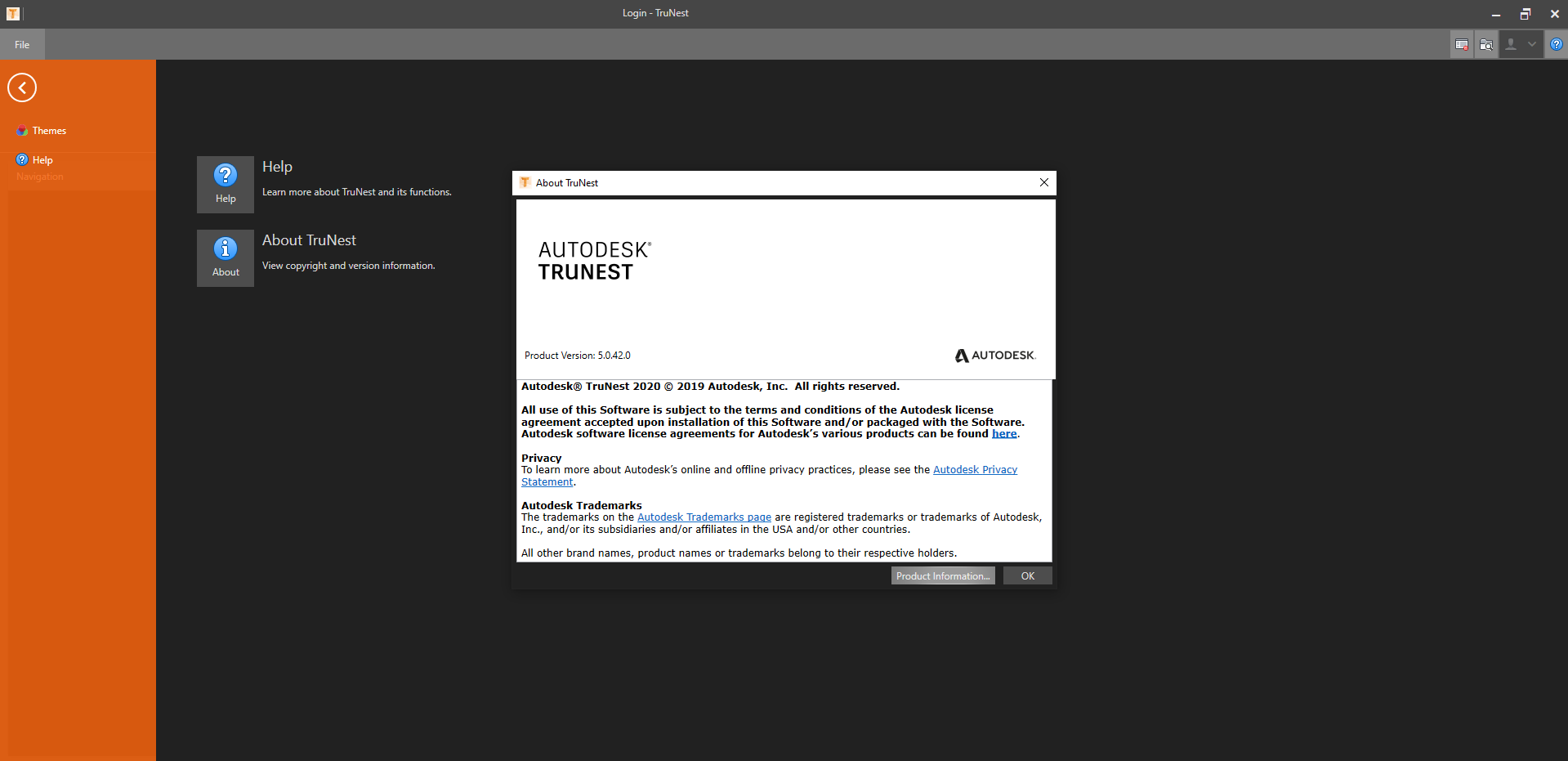Click the user profile silhouette icon

[1511, 45]
